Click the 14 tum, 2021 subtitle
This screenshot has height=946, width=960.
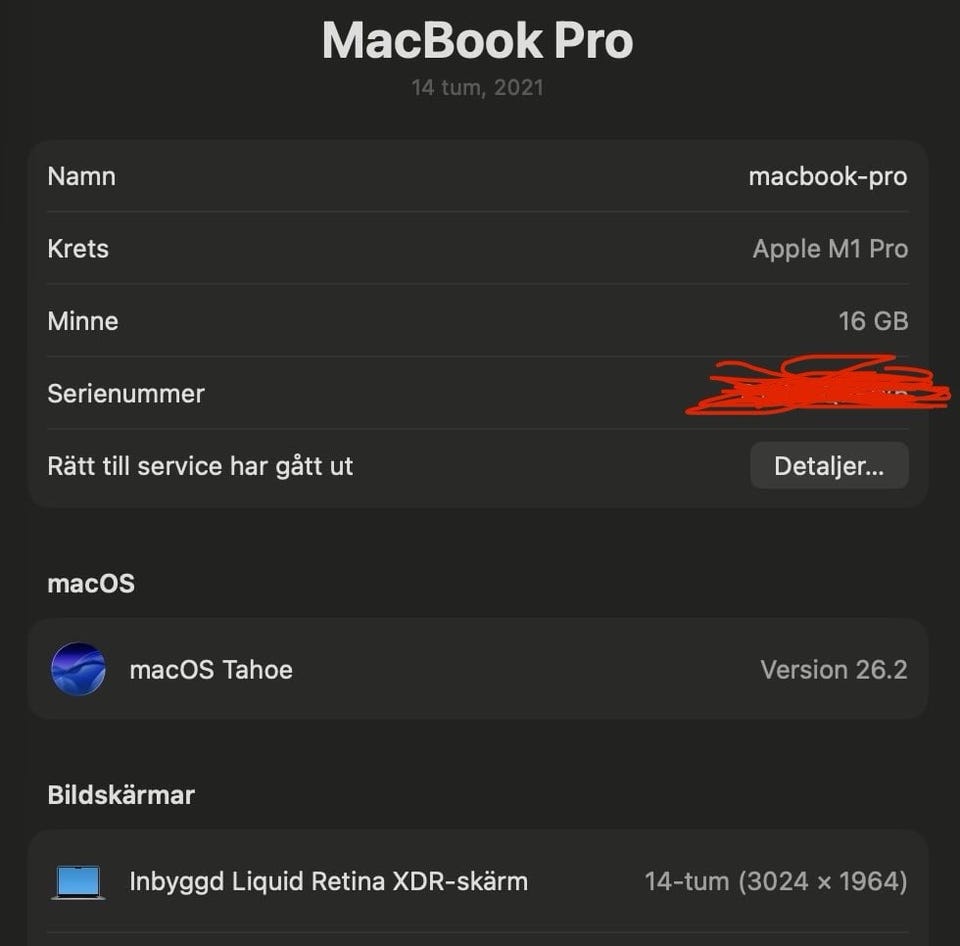478,88
